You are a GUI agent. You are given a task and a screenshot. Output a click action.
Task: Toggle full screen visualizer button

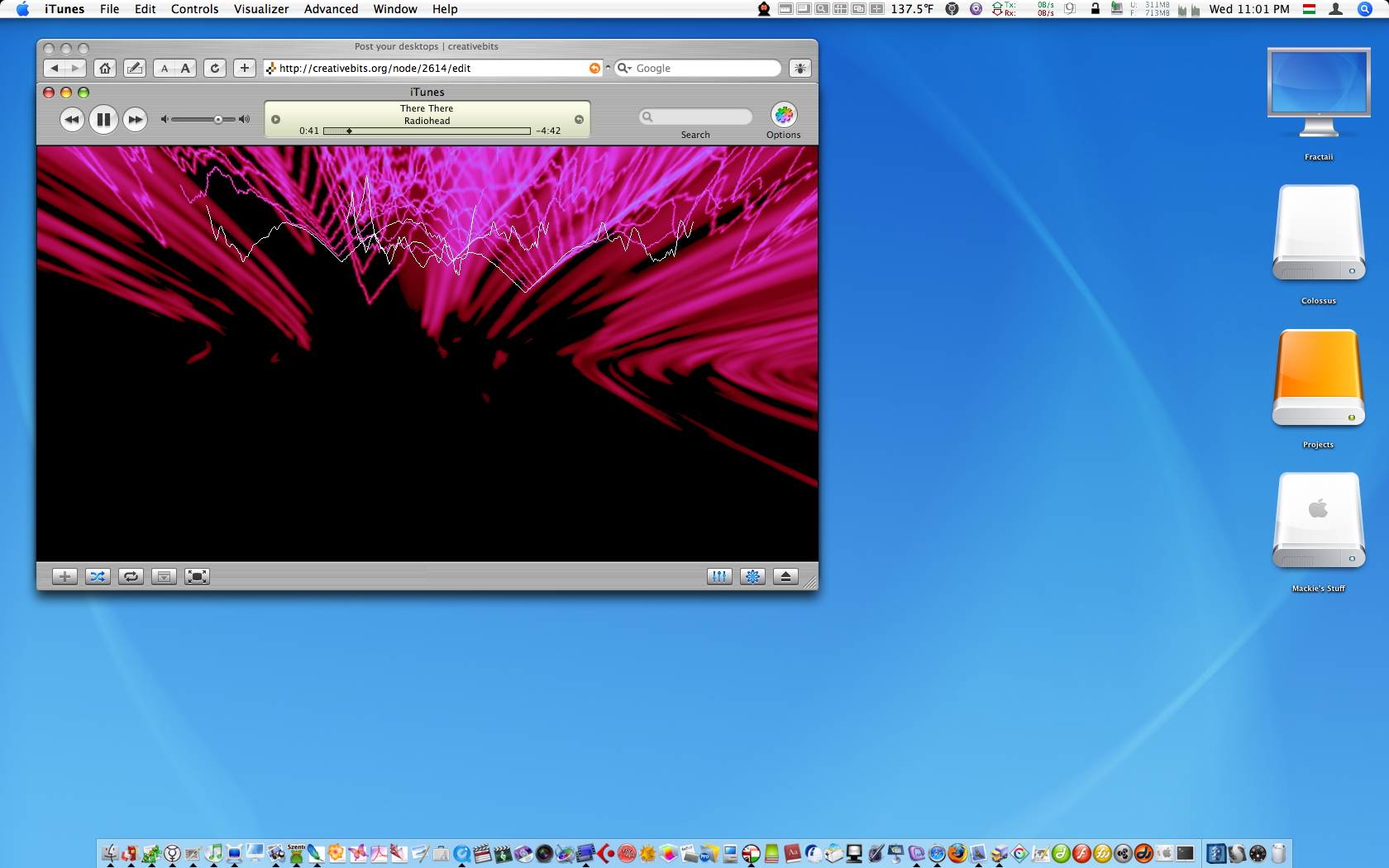pos(197,576)
